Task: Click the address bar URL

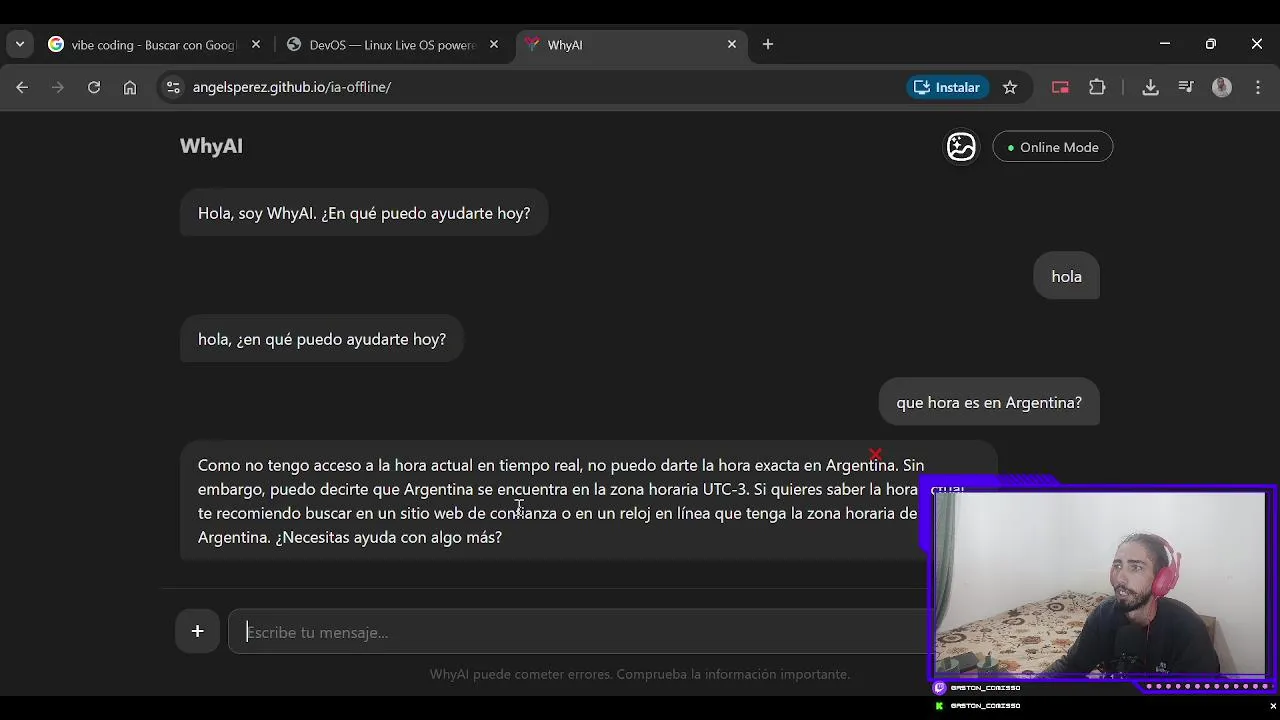Action: 292,87
